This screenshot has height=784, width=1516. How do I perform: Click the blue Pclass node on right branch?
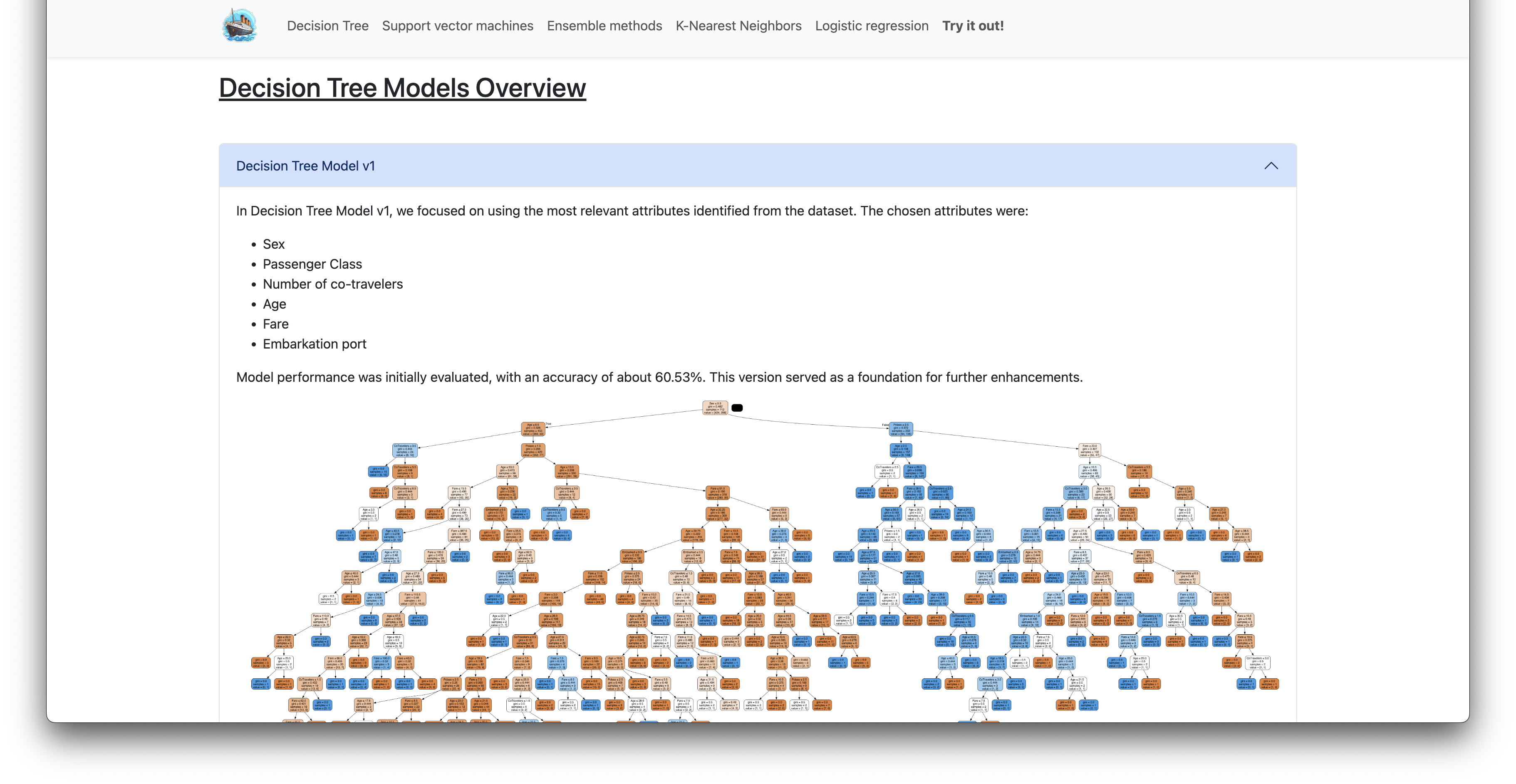(x=901, y=429)
